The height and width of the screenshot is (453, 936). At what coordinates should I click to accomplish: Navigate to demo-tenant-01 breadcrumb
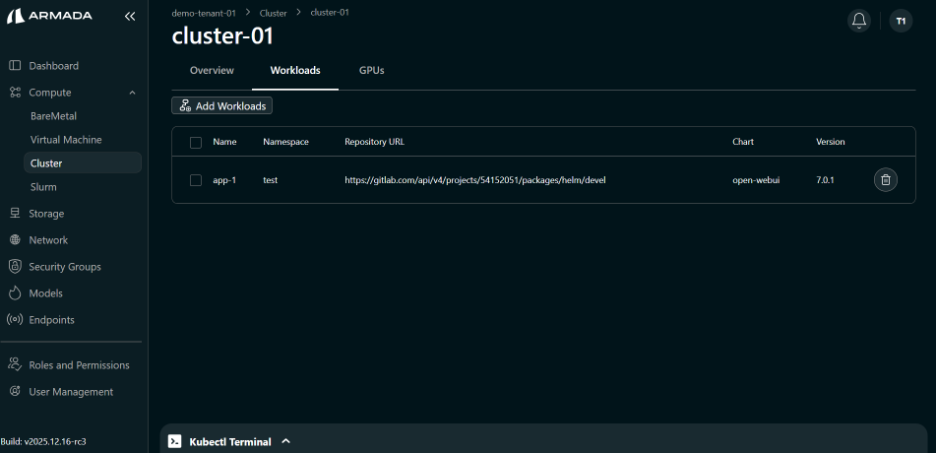(204, 13)
